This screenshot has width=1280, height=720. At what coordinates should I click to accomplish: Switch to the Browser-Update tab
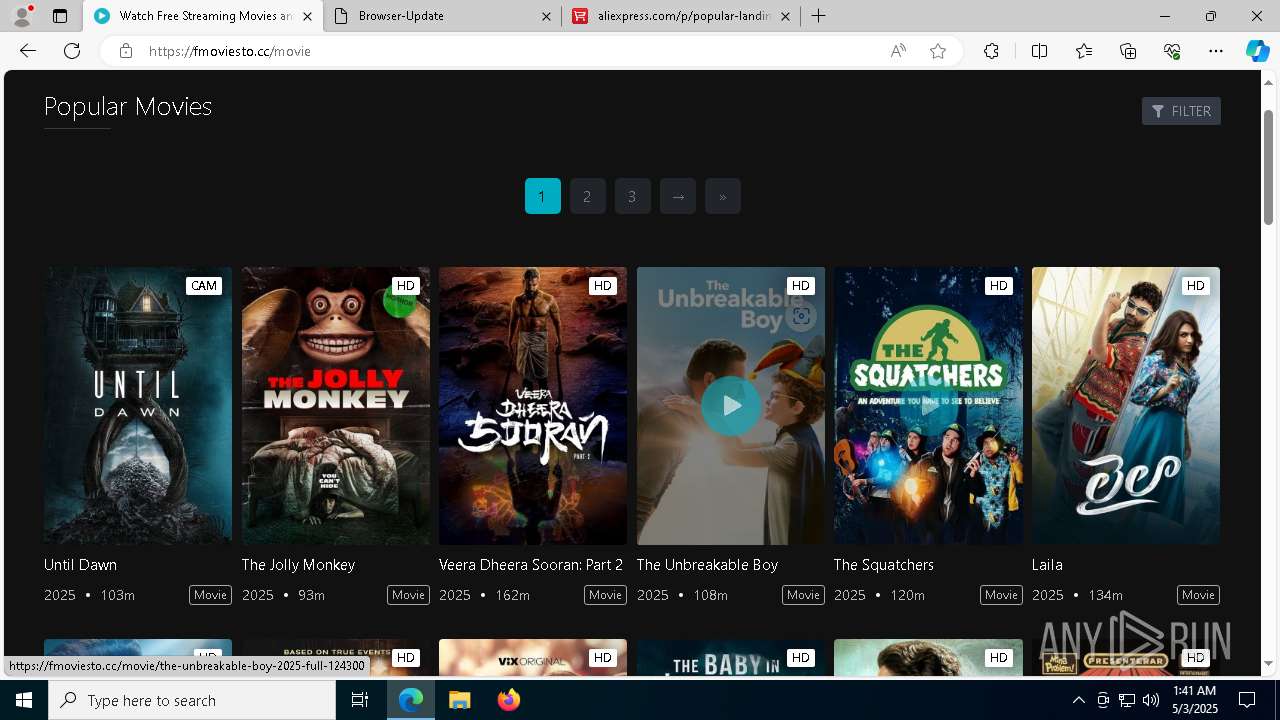click(x=441, y=16)
